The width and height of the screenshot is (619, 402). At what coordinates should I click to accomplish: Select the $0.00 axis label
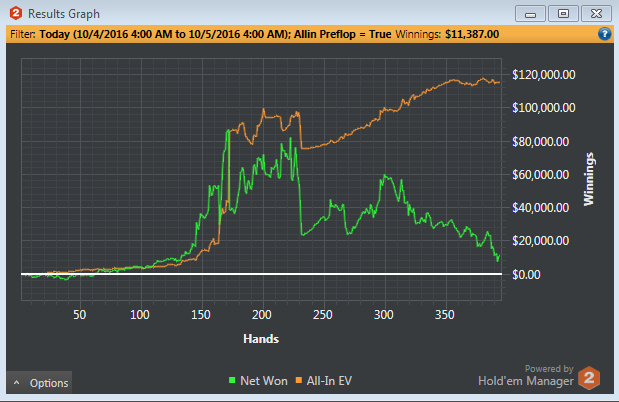[x=526, y=274]
